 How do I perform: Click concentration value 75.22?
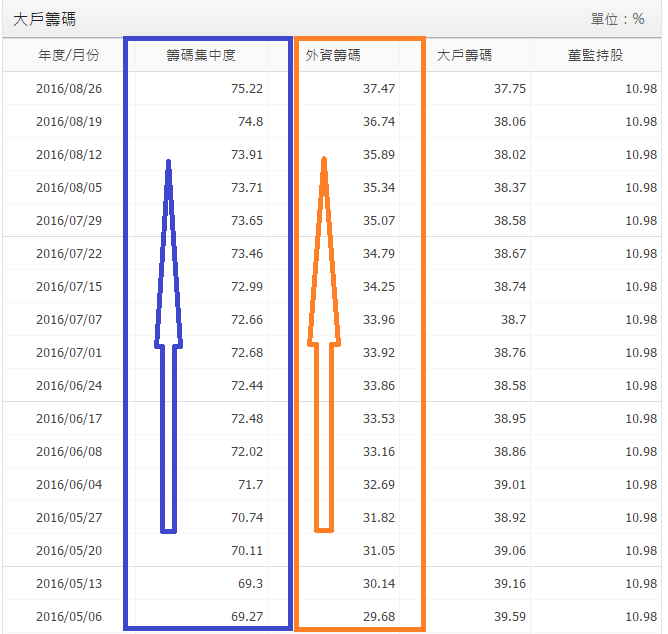[x=247, y=89]
